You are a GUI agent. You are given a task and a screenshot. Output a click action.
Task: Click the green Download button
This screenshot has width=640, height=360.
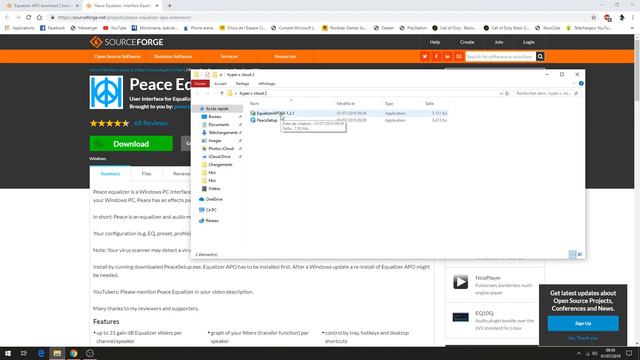tap(131, 144)
